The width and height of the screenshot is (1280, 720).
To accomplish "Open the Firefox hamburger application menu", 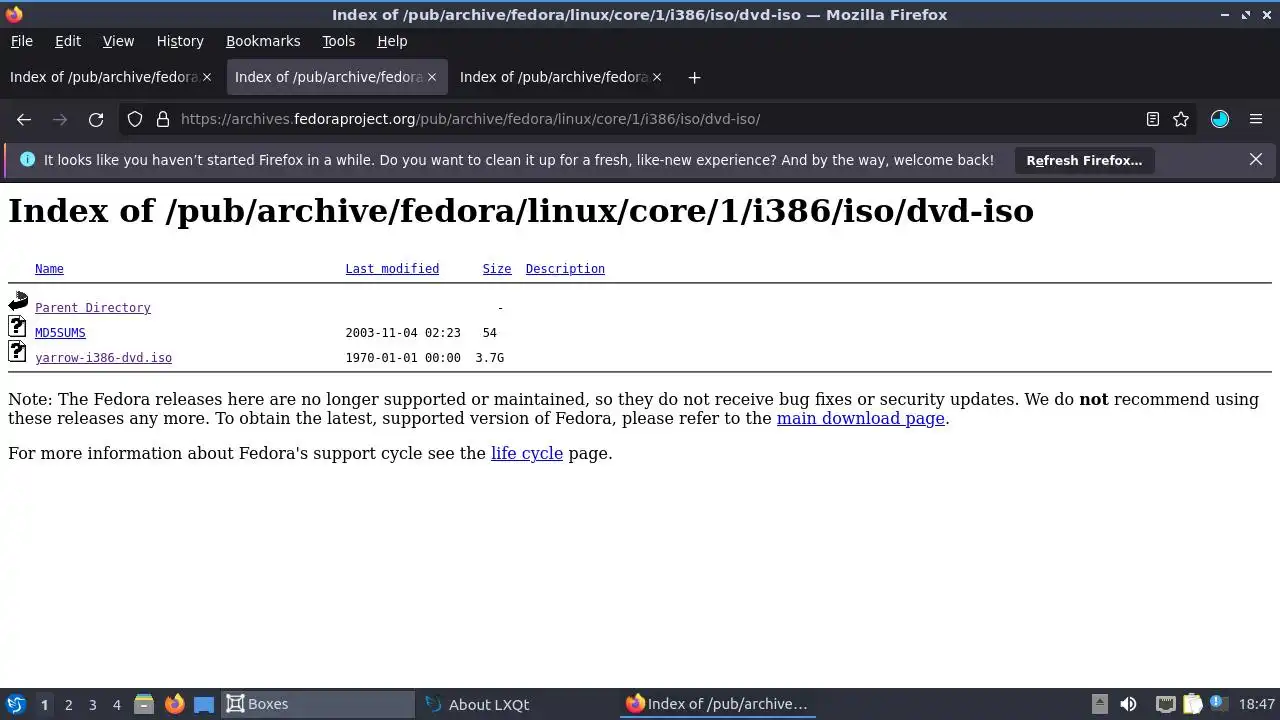I will click(x=1256, y=119).
